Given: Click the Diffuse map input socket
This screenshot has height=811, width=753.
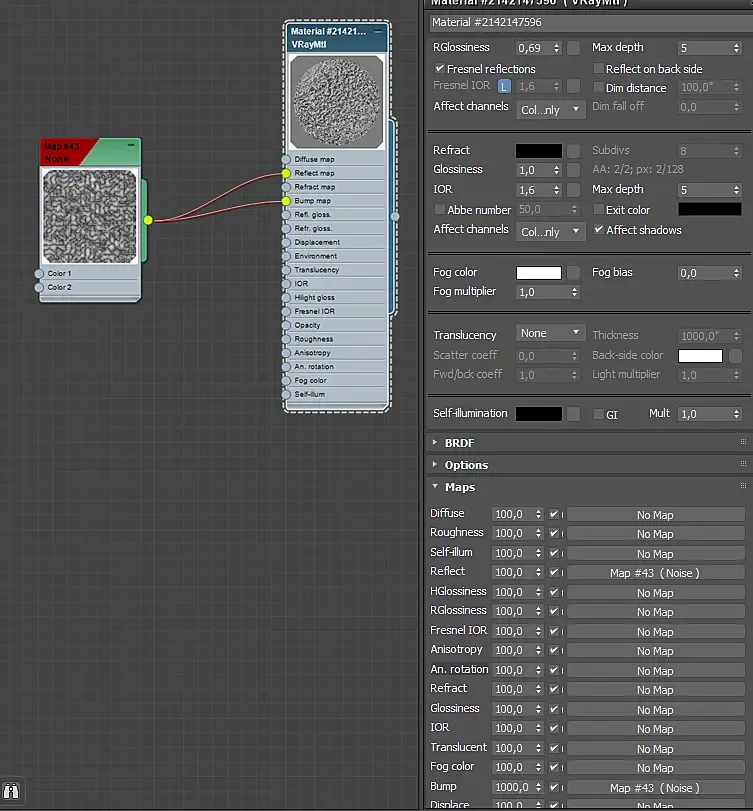Looking at the screenshot, I should [x=287, y=159].
